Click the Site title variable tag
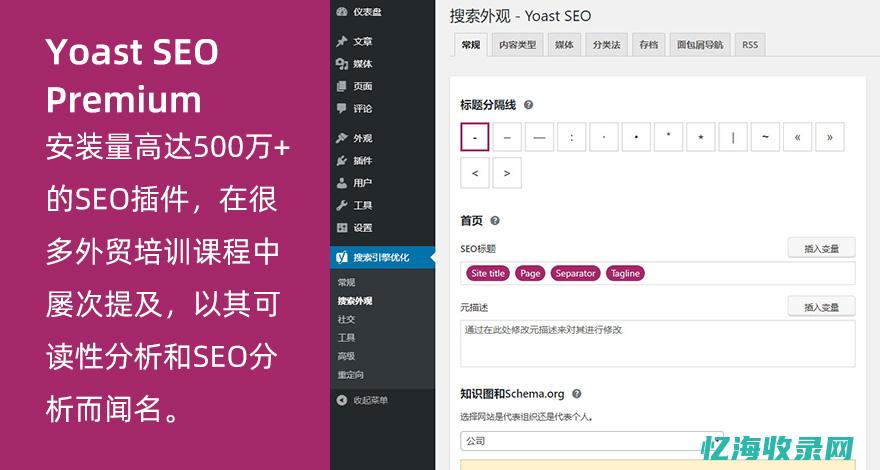Screen dimensions: 880x470 click(488, 273)
